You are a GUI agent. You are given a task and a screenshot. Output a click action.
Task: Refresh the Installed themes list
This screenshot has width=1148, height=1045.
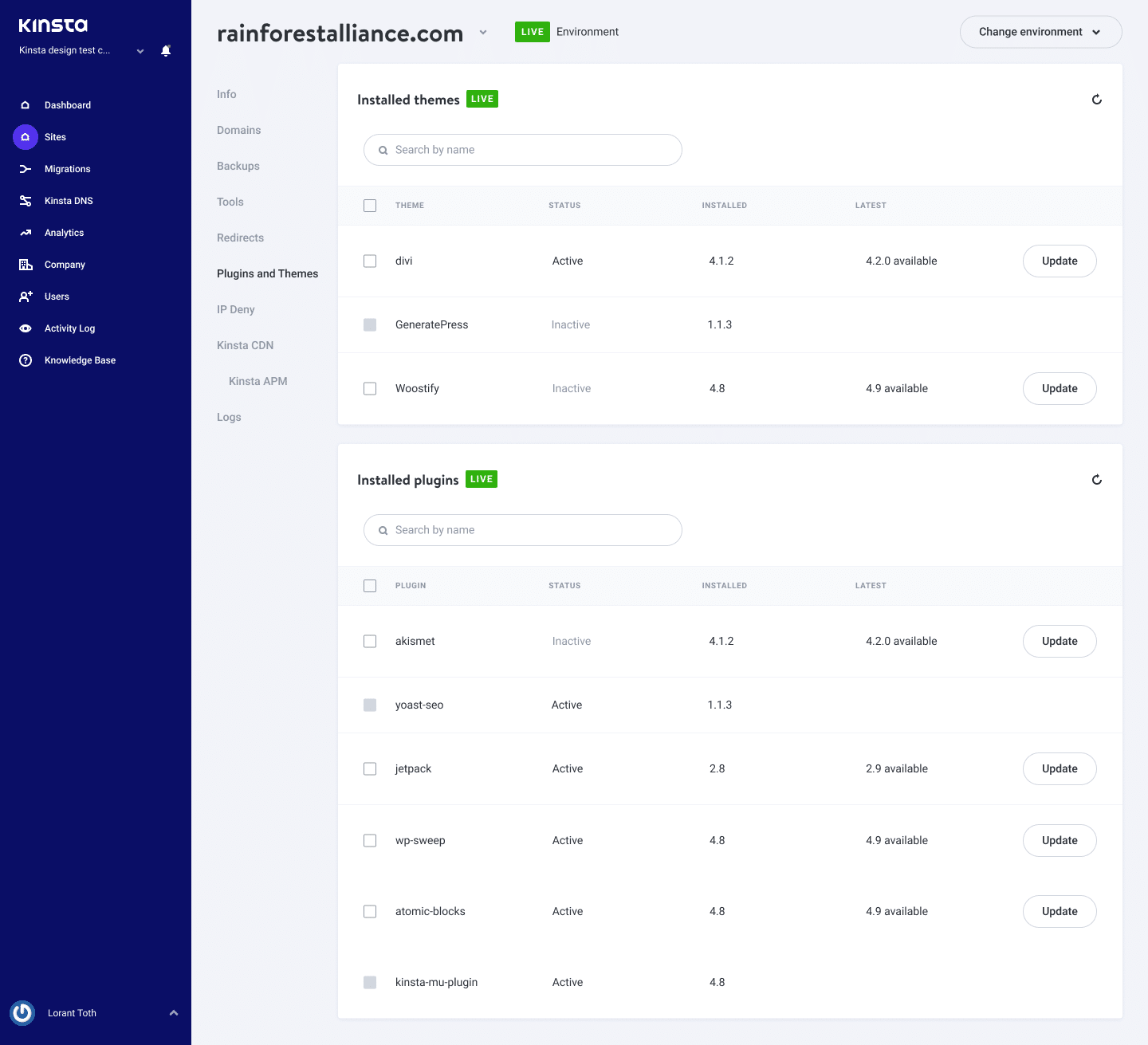1097,100
